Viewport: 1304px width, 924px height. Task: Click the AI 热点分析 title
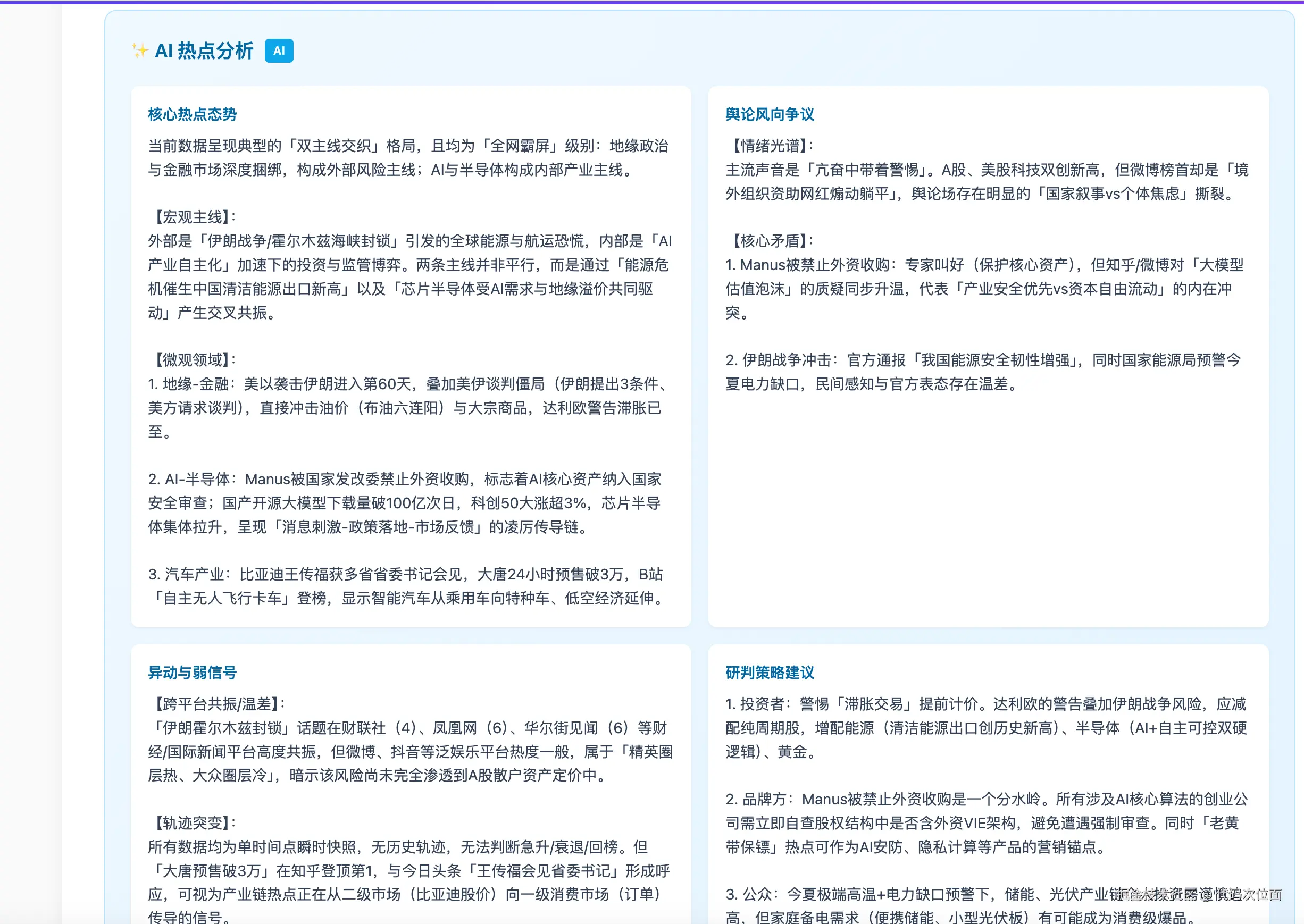click(x=204, y=51)
